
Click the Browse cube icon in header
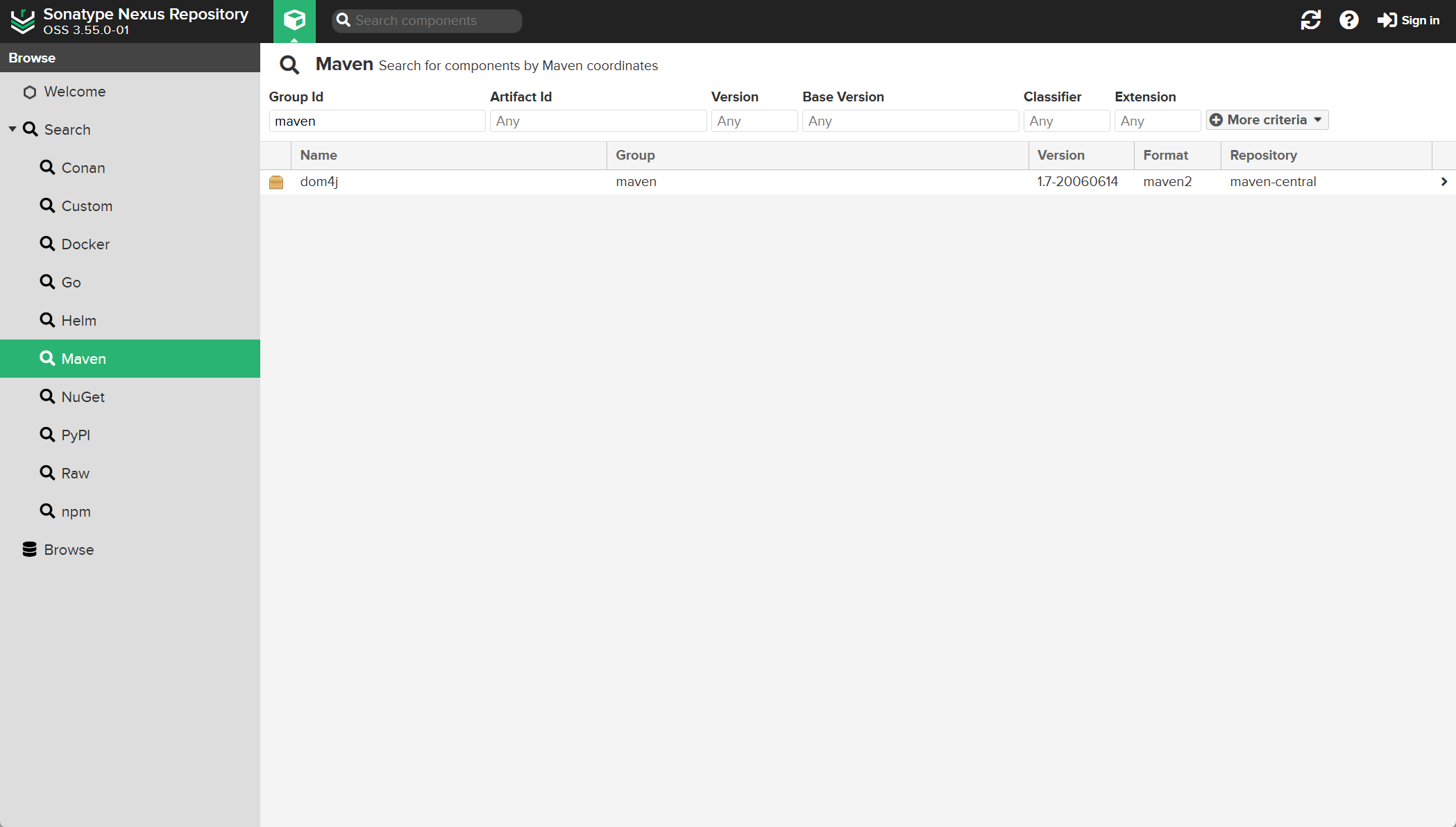(x=294, y=20)
